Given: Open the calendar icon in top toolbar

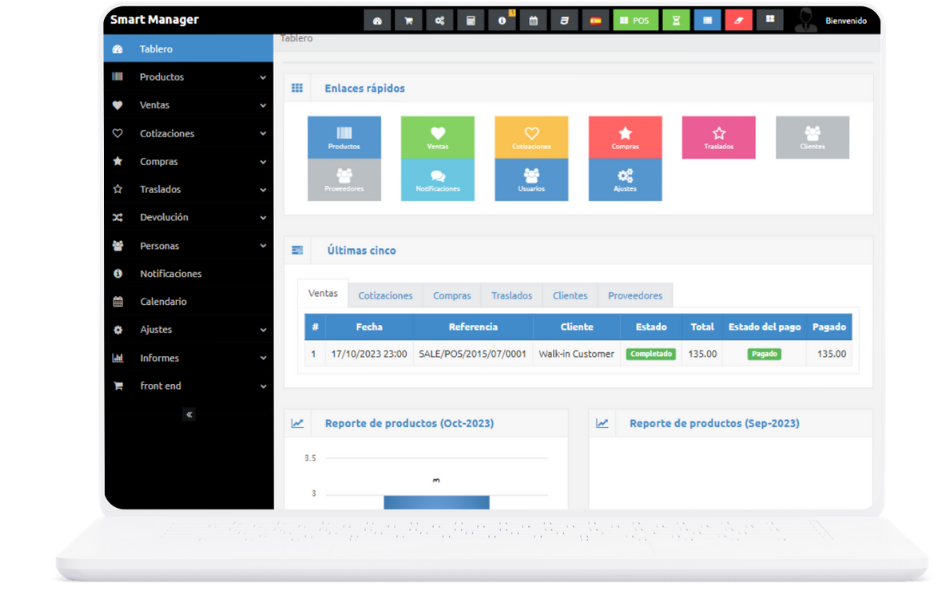Looking at the screenshot, I should tap(533, 20).
